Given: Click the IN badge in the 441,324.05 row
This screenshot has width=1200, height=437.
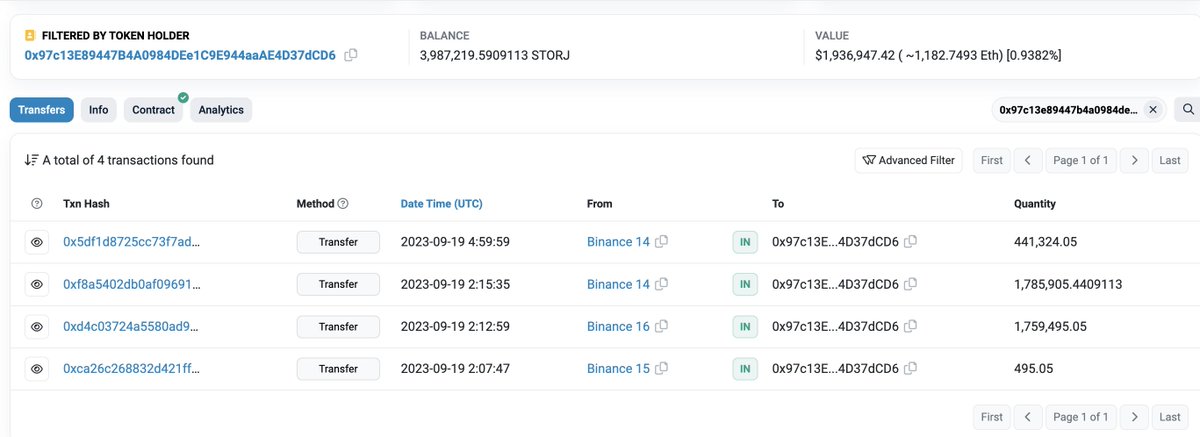Looking at the screenshot, I should [x=745, y=242].
